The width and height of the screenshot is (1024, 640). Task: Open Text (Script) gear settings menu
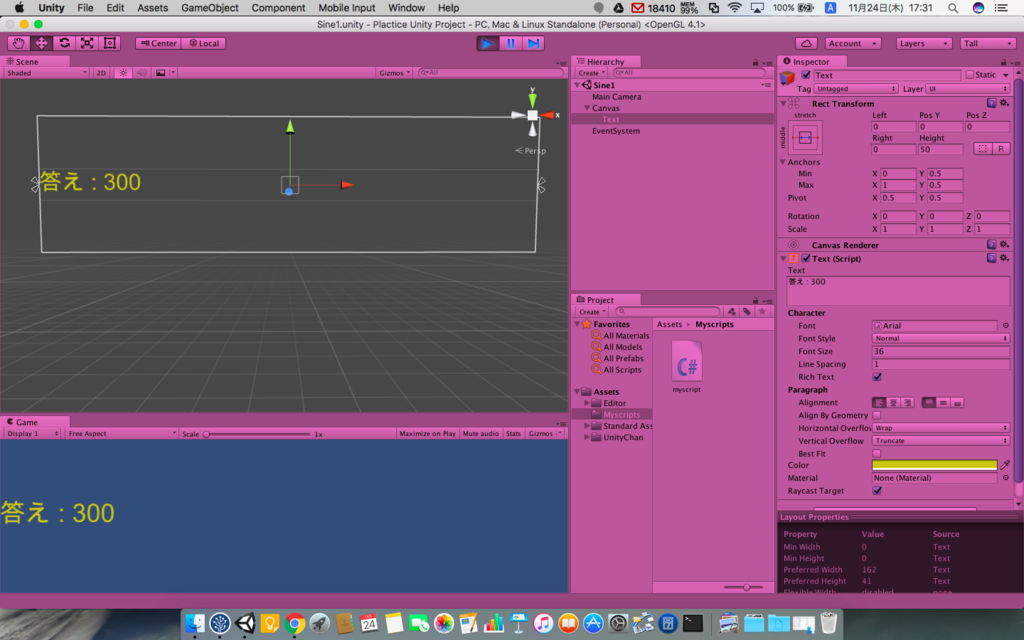tap(1004, 259)
